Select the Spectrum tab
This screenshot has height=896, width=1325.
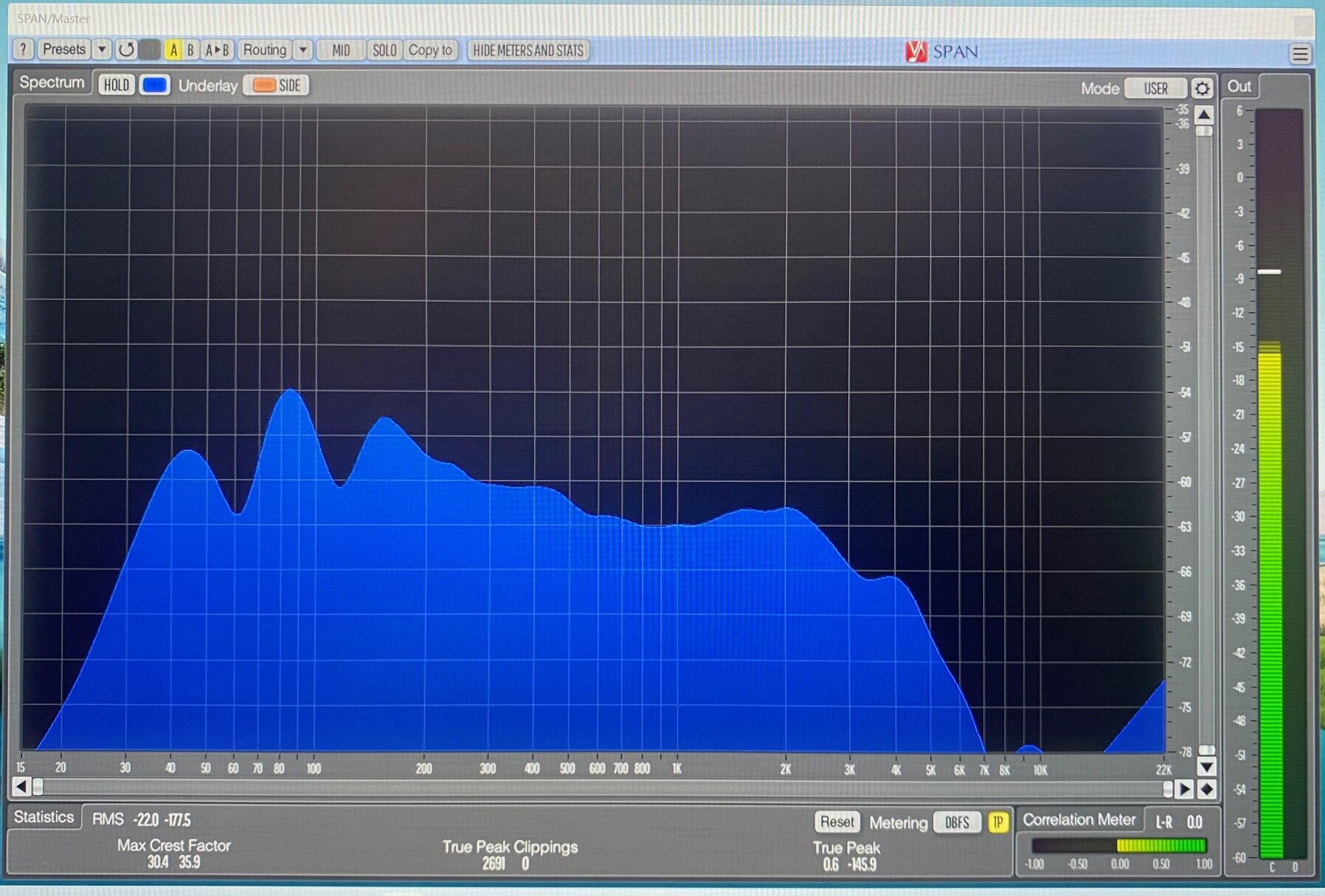point(52,83)
